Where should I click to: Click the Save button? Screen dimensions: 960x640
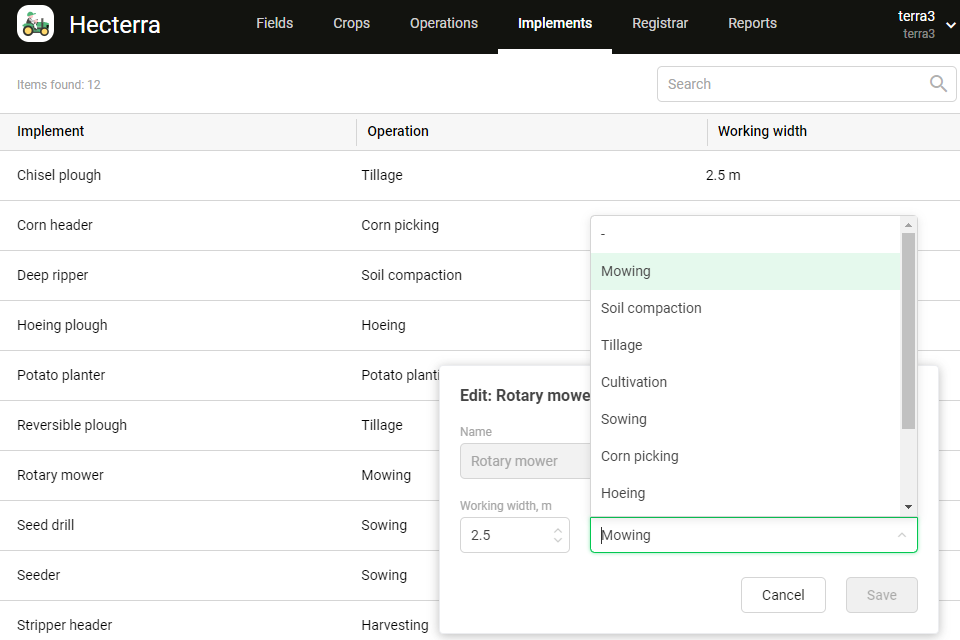[x=881, y=595]
